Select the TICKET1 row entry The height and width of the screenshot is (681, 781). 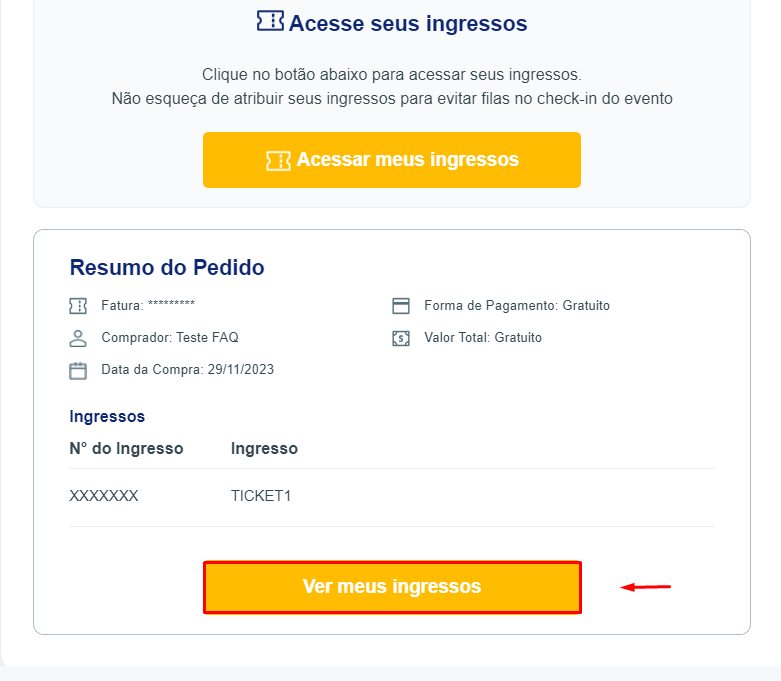[261, 496]
